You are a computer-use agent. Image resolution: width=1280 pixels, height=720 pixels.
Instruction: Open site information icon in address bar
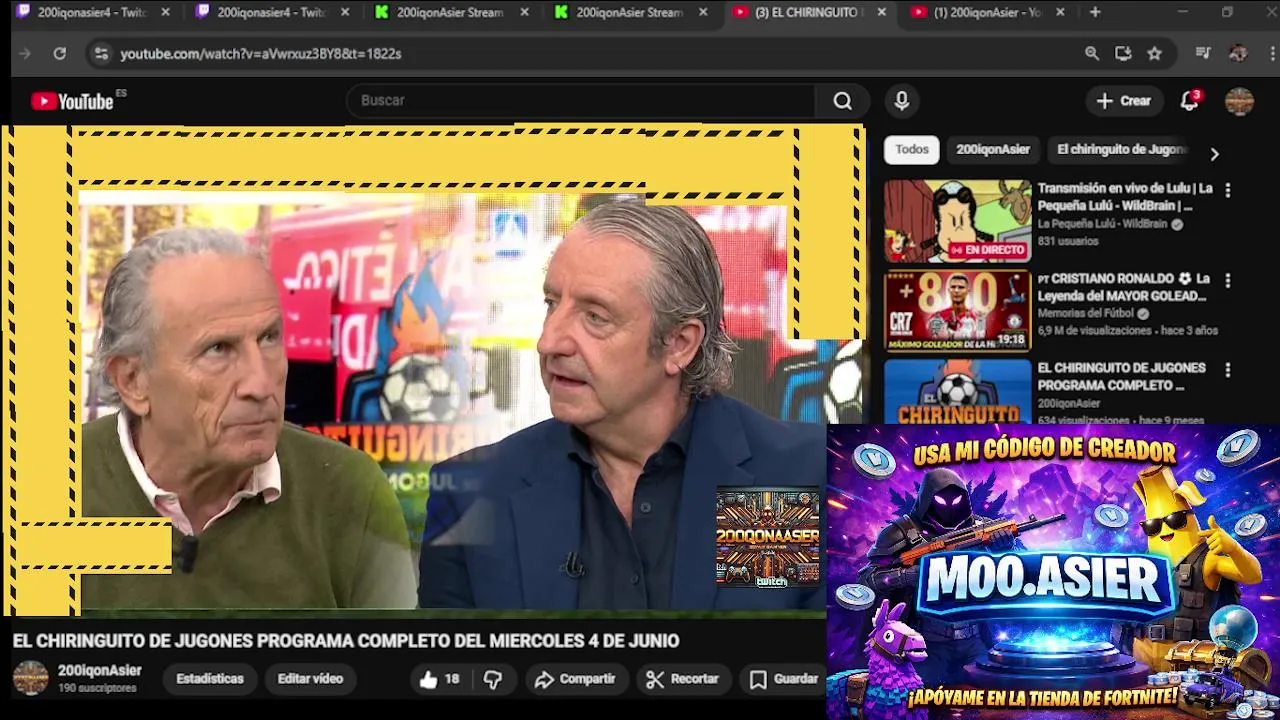100,54
